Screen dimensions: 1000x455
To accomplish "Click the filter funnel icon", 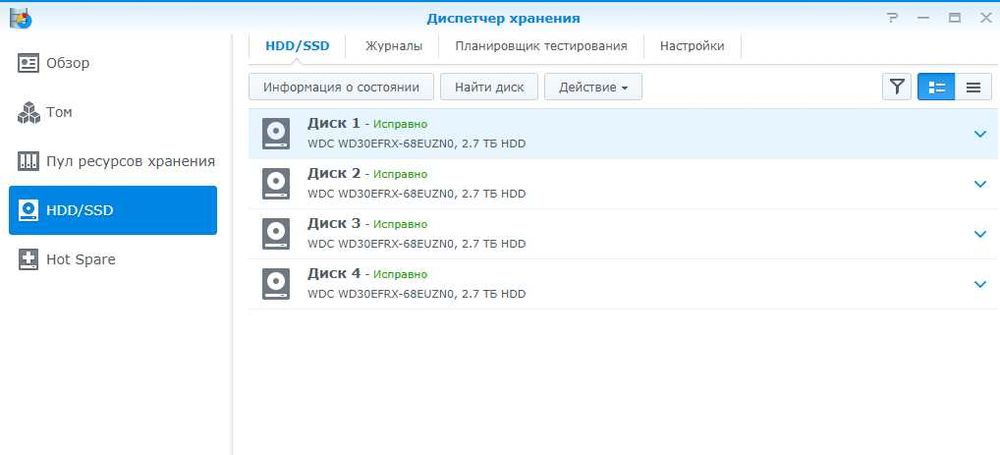I will (x=897, y=87).
